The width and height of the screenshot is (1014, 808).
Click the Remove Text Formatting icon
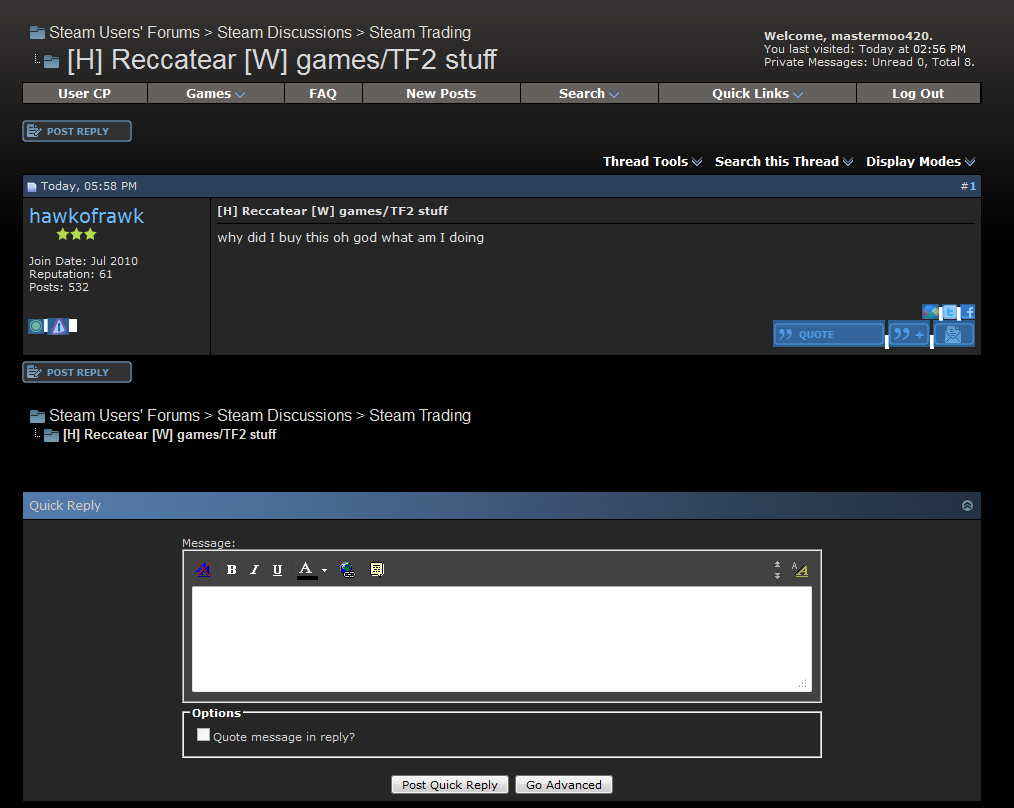click(x=203, y=569)
